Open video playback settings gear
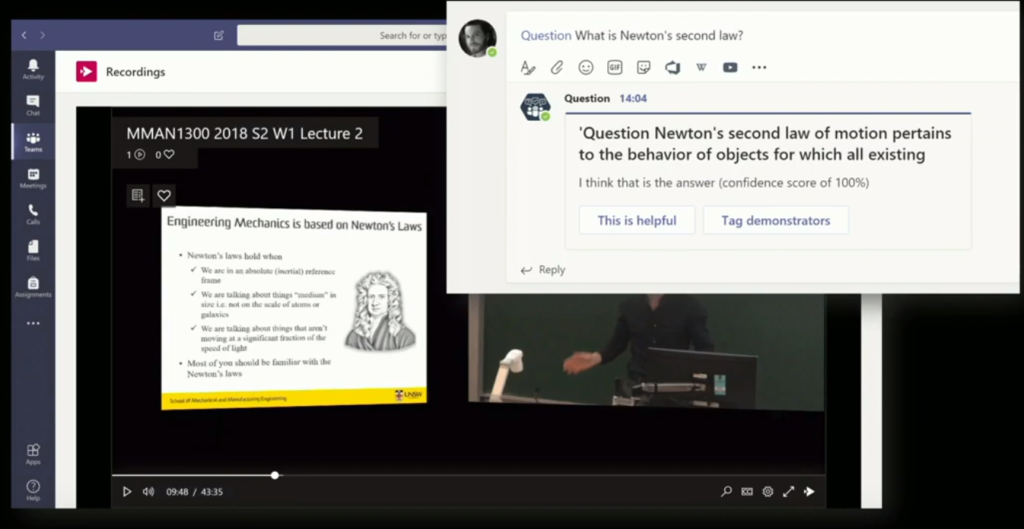 click(768, 492)
